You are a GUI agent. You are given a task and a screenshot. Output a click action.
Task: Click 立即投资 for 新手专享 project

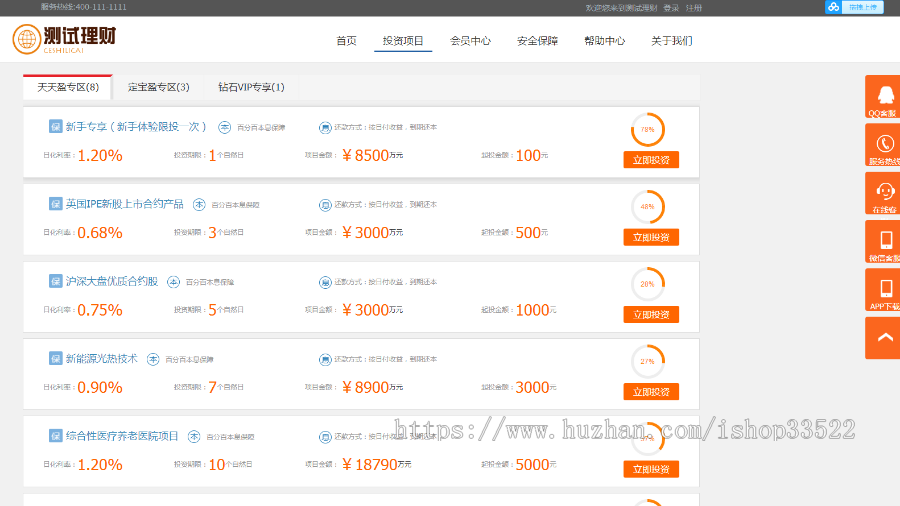[x=651, y=160]
